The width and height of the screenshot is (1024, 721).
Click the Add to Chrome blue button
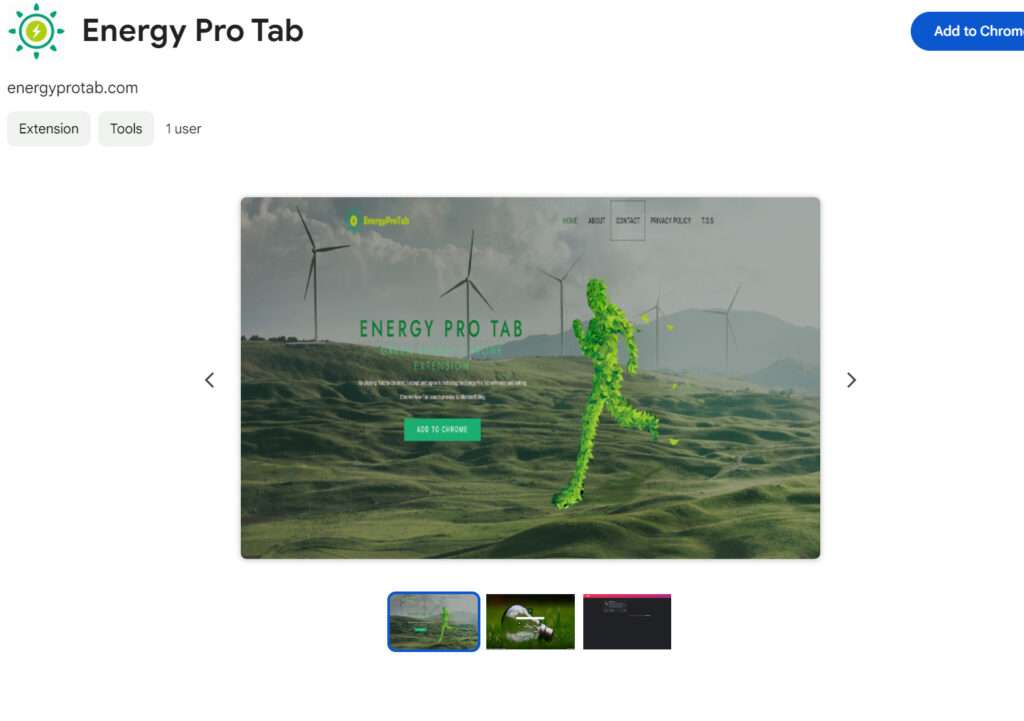[x=968, y=31]
